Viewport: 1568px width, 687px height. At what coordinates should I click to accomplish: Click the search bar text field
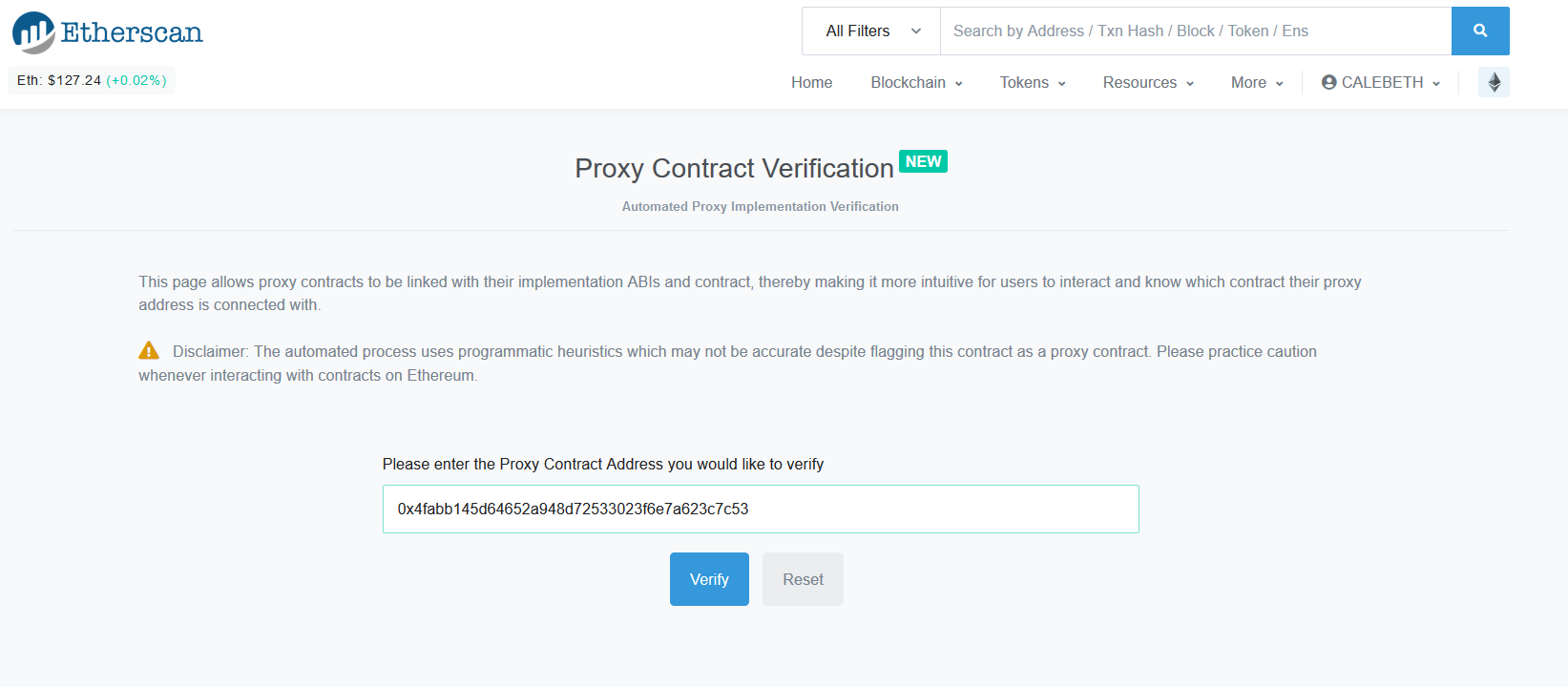coord(1193,31)
